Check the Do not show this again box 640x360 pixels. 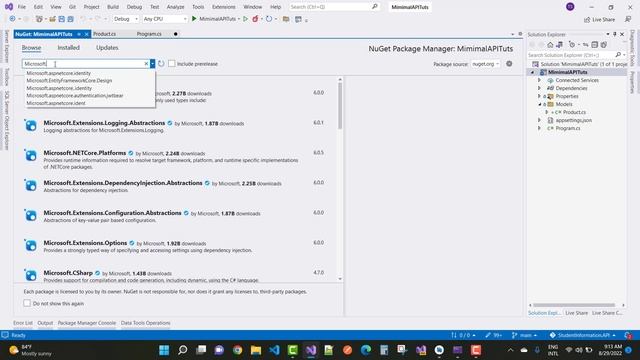pyautogui.click(x=27, y=303)
